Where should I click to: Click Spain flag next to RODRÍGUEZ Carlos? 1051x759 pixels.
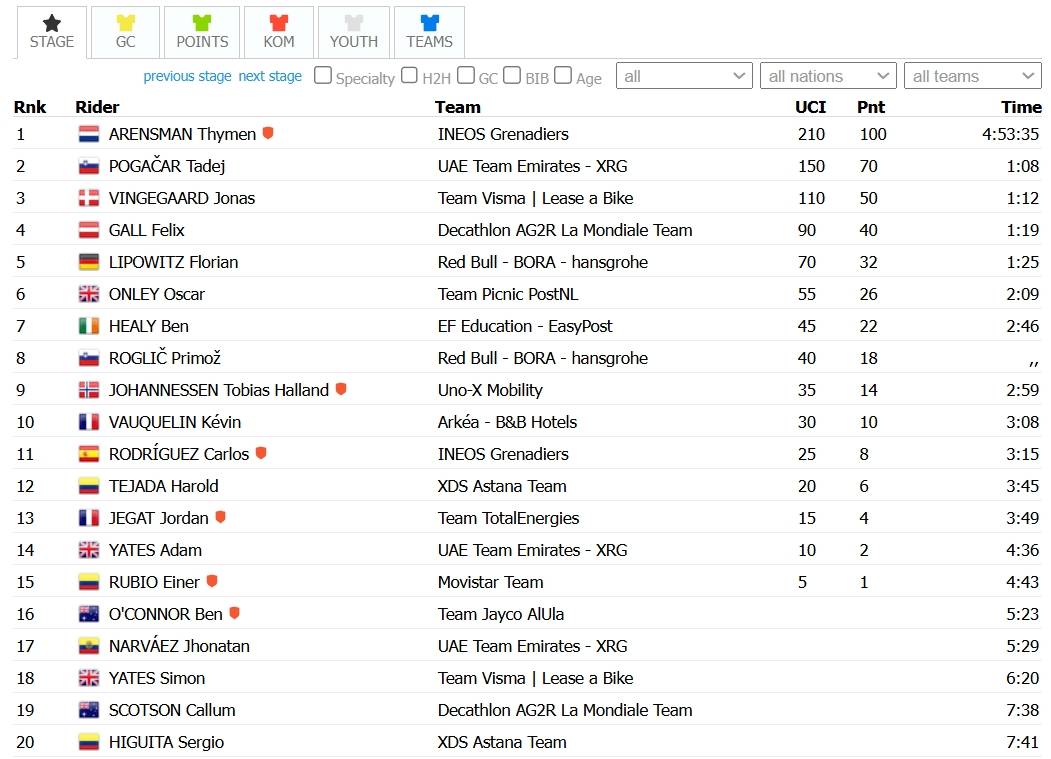(88, 455)
